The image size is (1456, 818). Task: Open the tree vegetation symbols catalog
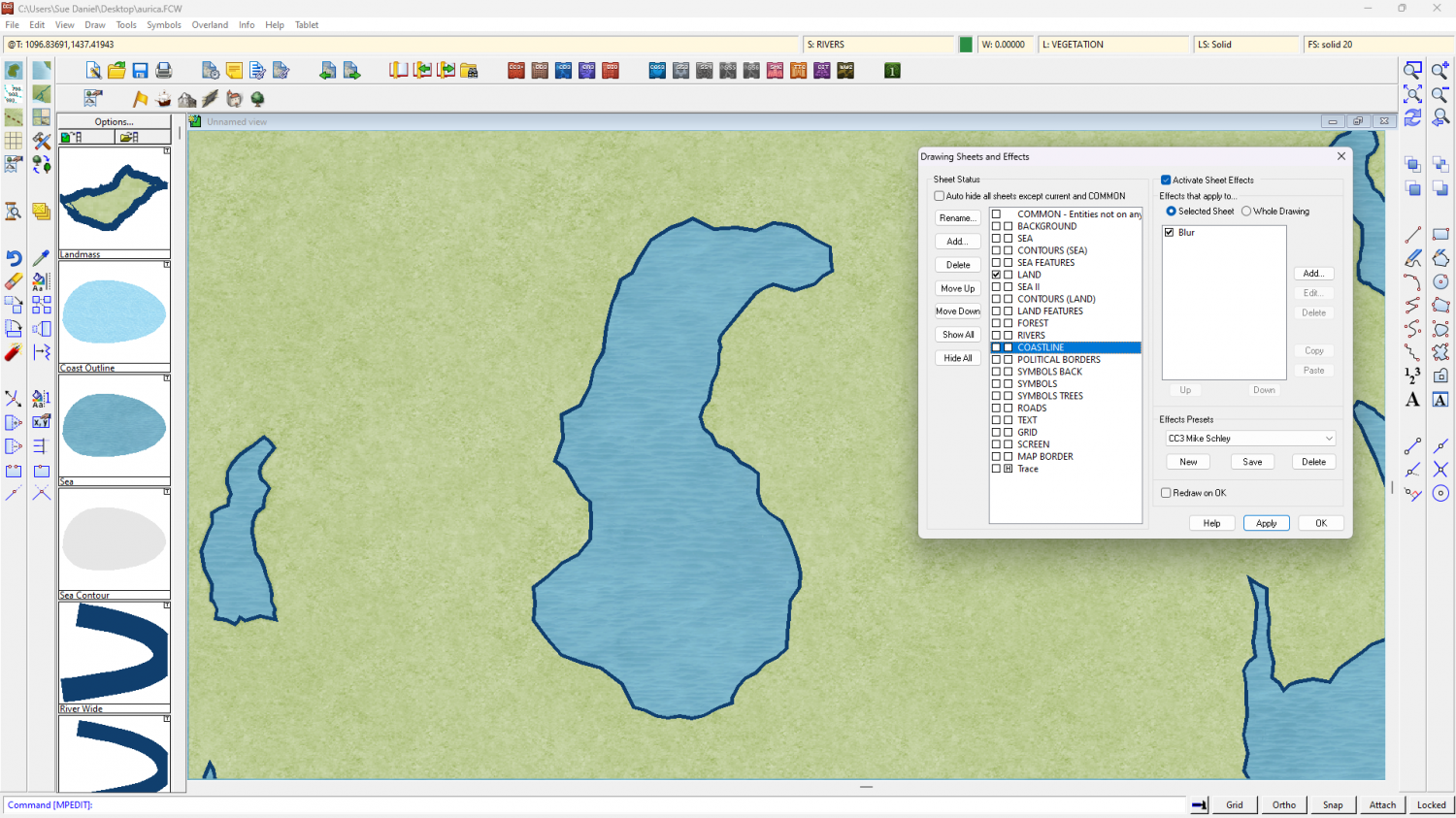[x=257, y=99]
